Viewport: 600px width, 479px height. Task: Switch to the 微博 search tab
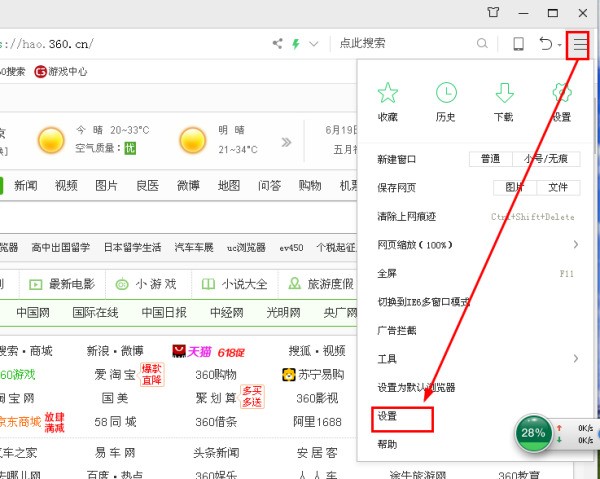coord(188,186)
